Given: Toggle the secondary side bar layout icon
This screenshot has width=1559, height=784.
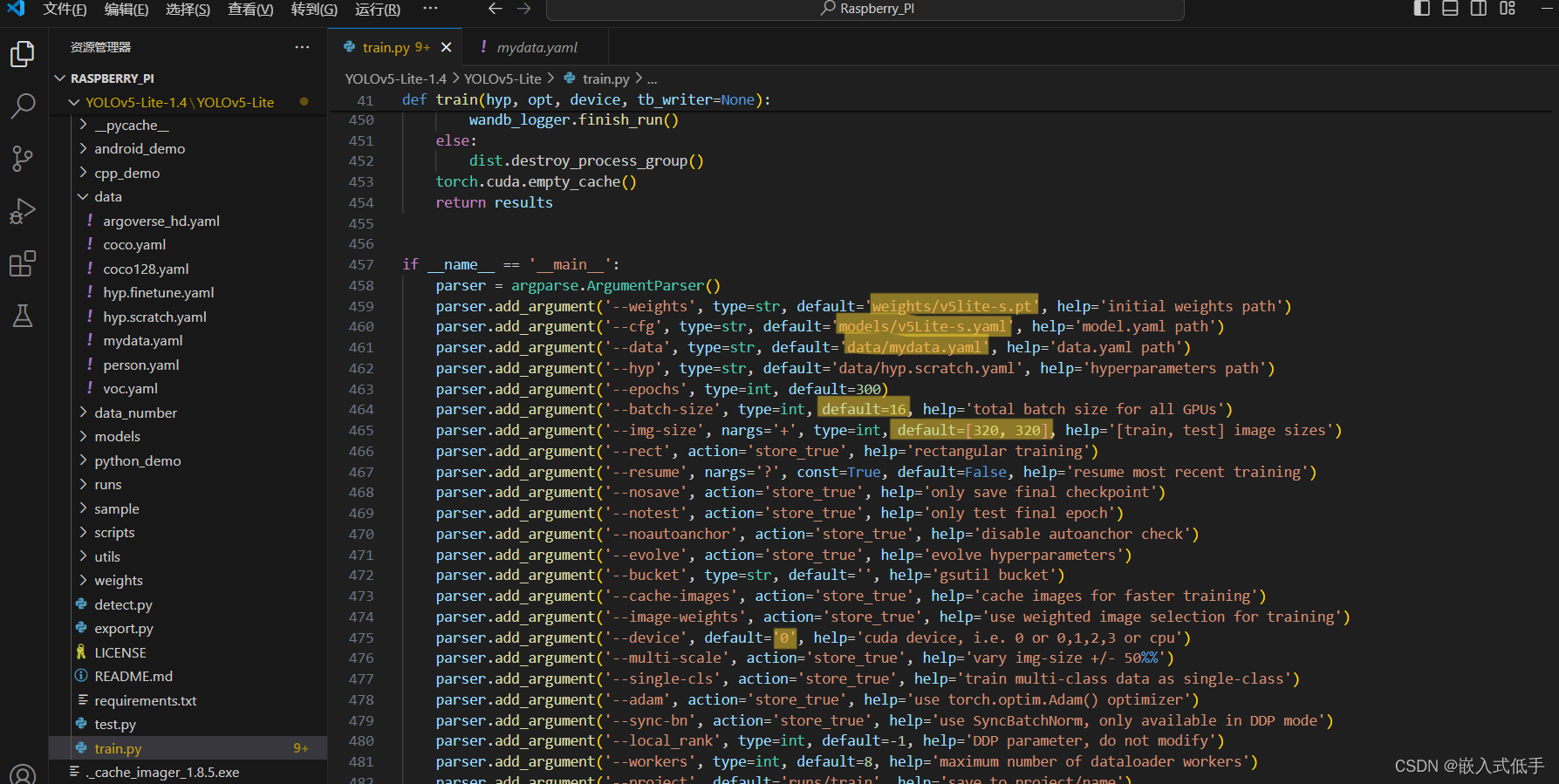Looking at the screenshot, I should (x=1479, y=9).
